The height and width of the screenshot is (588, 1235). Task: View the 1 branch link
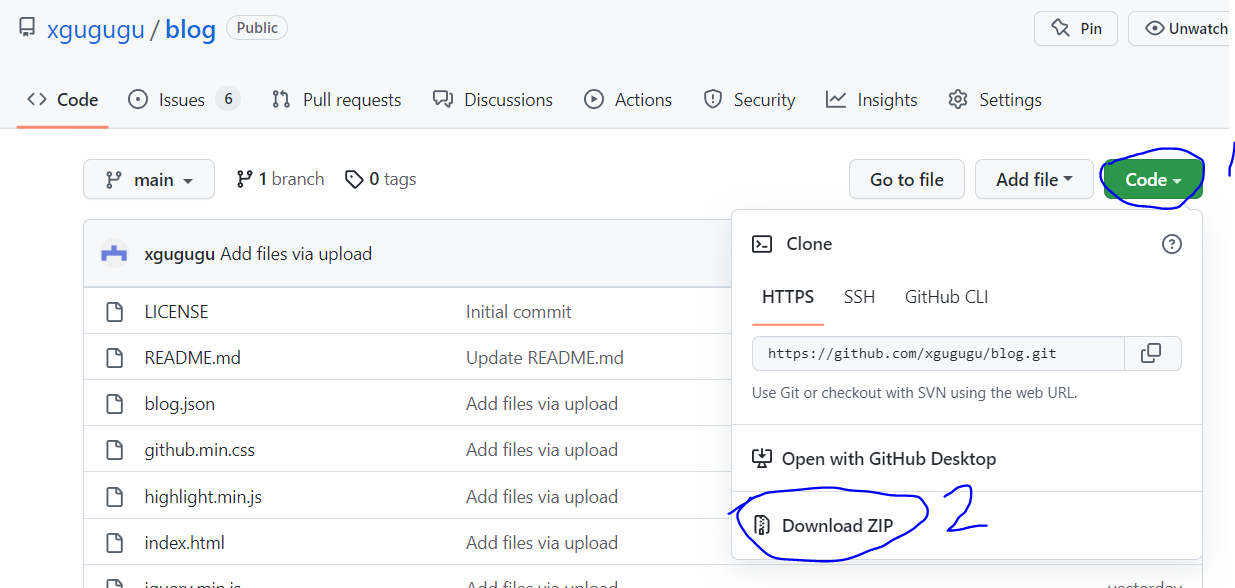[x=280, y=179]
